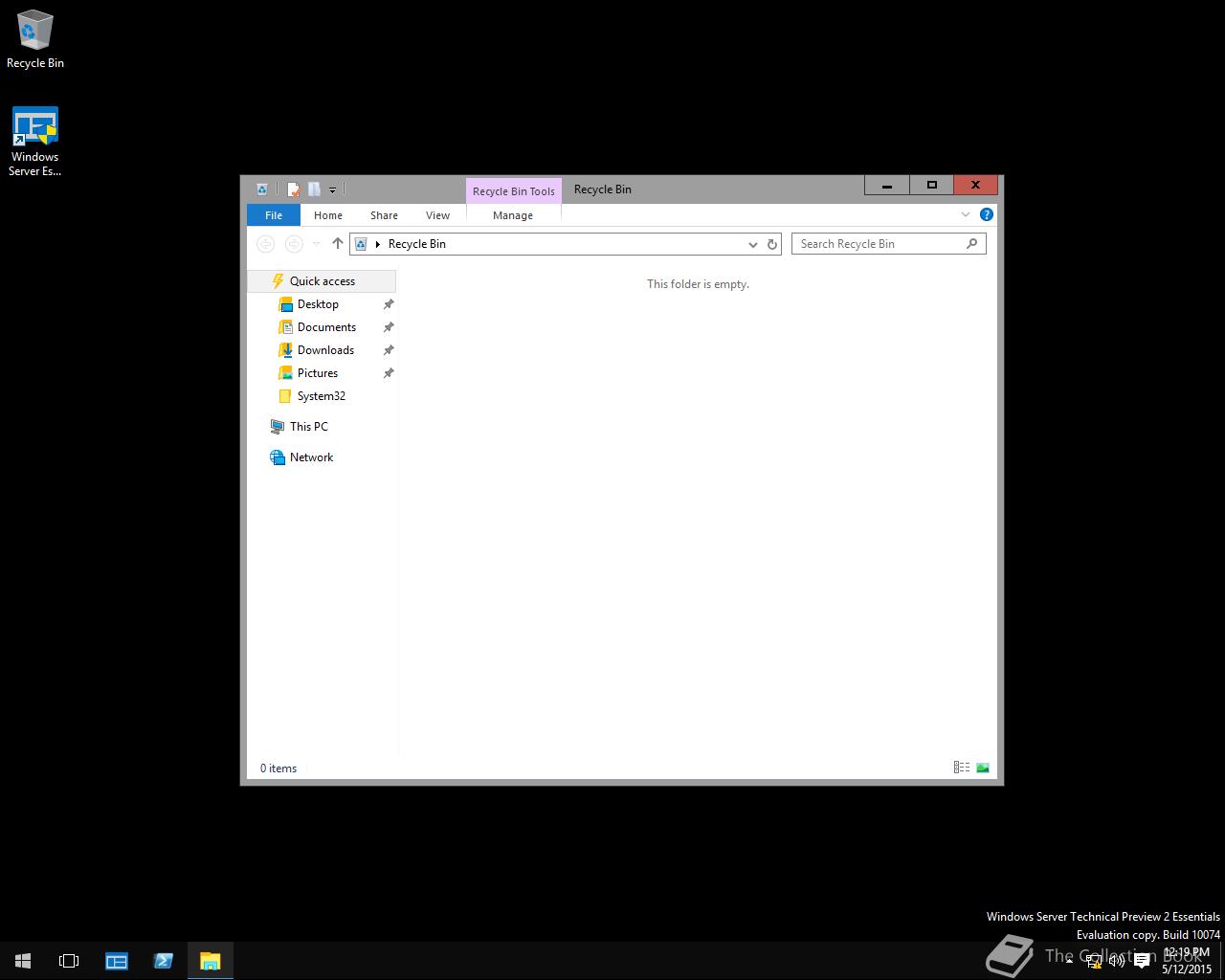
Task: Open the Start menu
Action: click(x=23, y=961)
